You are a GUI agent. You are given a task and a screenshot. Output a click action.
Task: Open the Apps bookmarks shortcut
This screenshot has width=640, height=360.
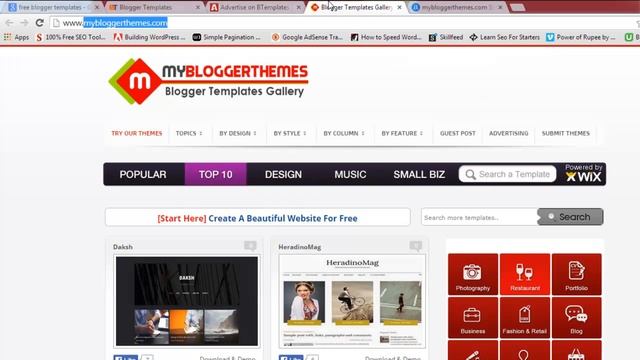pyautogui.click(x=16, y=37)
